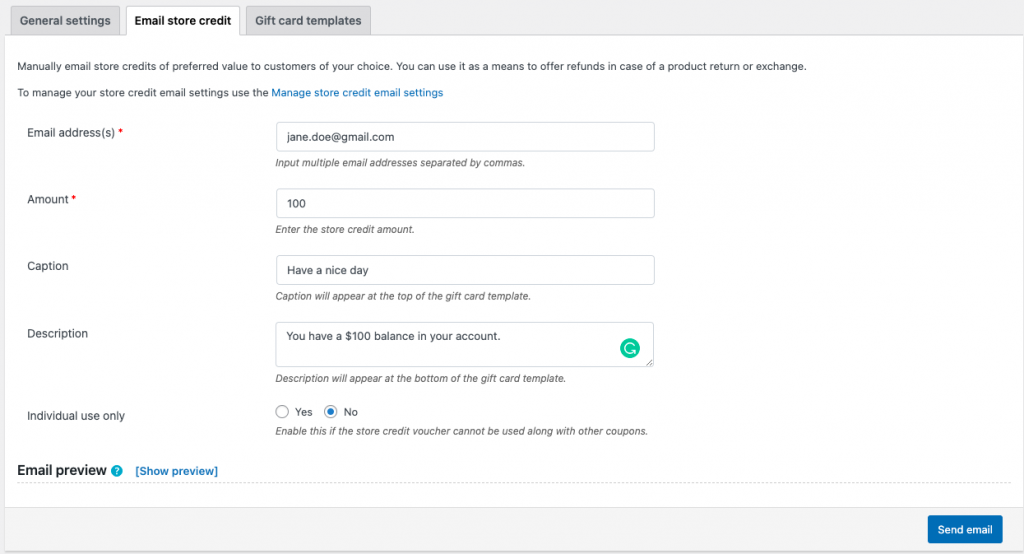Click the 'Email preview' section heading
This screenshot has width=1024, height=554.
tap(62, 470)
